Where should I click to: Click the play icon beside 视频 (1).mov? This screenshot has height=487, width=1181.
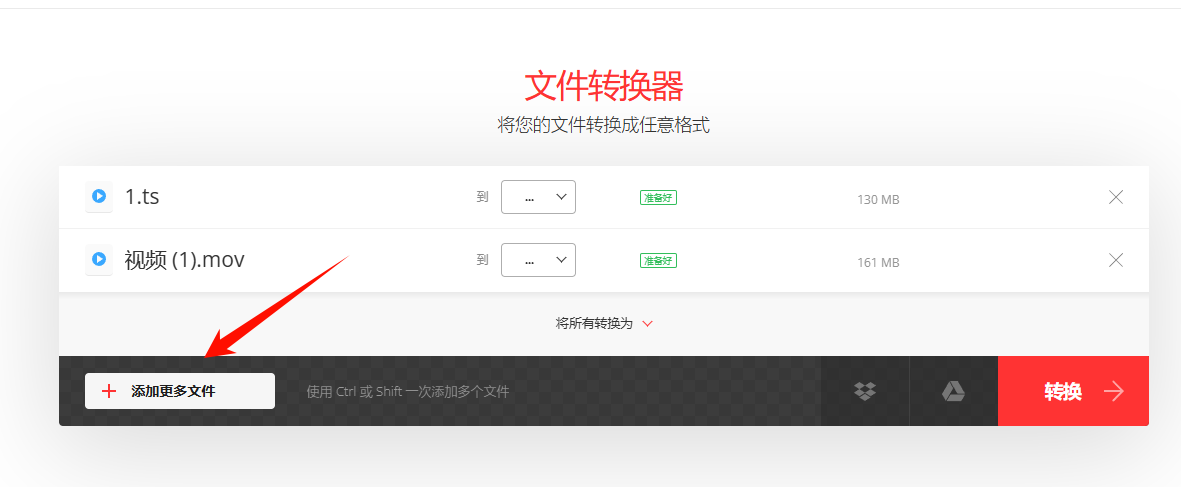99,260
